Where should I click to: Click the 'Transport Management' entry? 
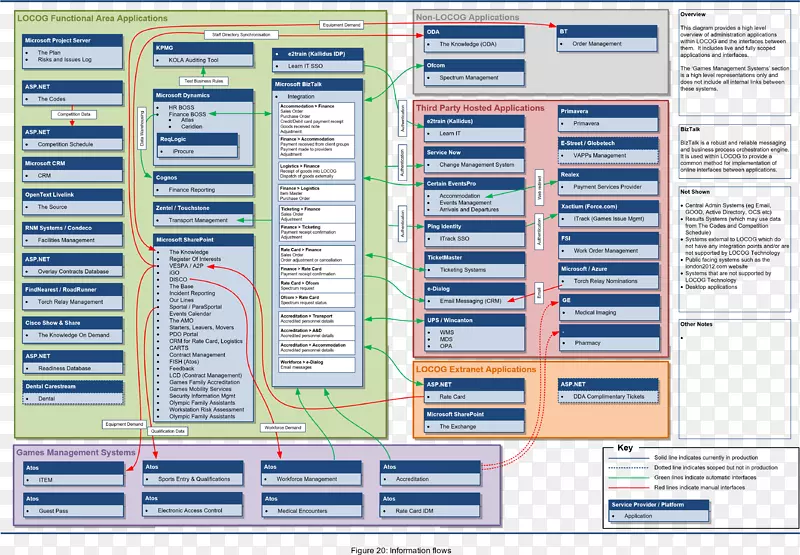(x=198, y=220)
